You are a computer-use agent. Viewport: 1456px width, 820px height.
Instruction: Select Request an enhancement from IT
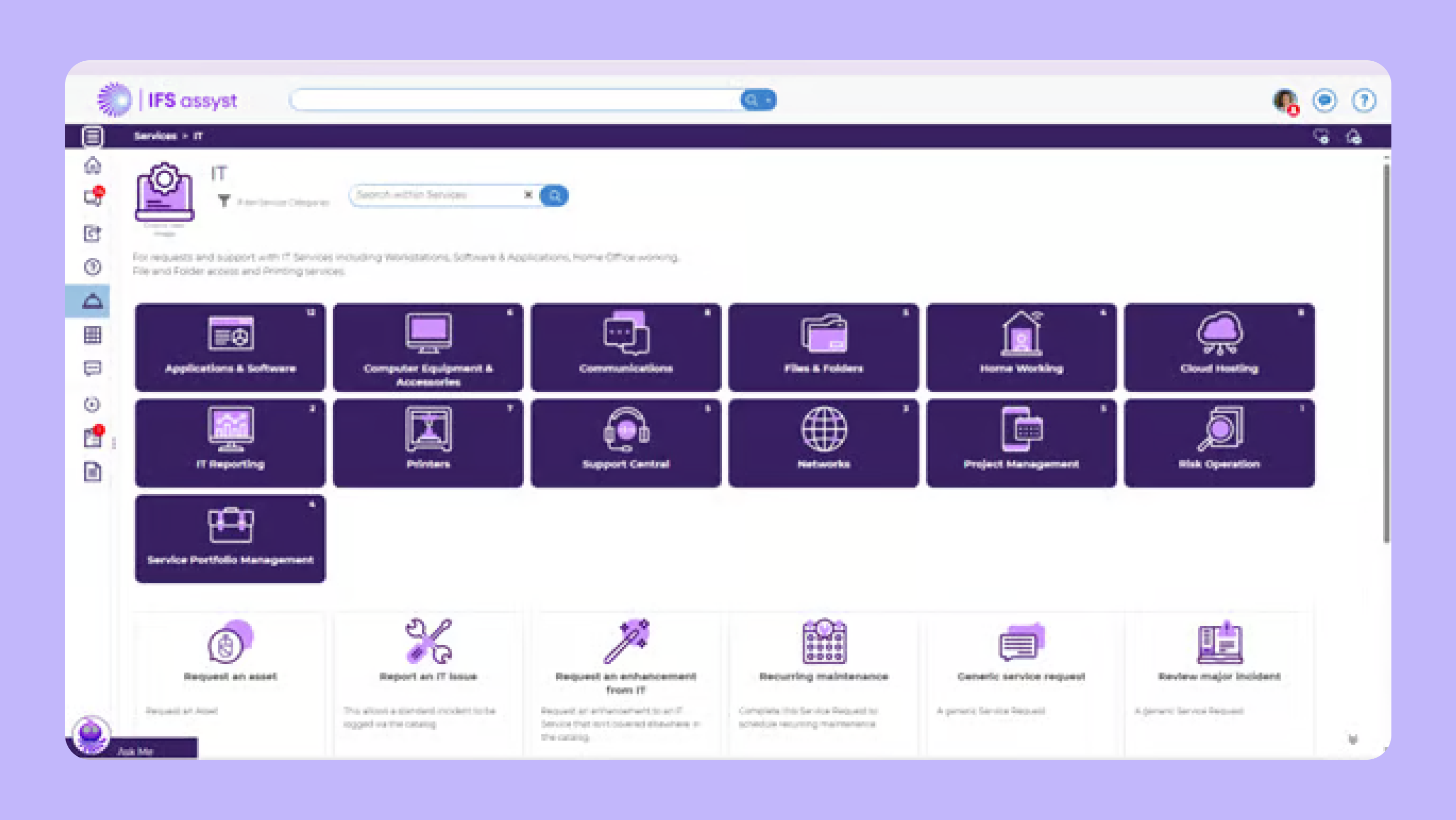coord(626,684)
